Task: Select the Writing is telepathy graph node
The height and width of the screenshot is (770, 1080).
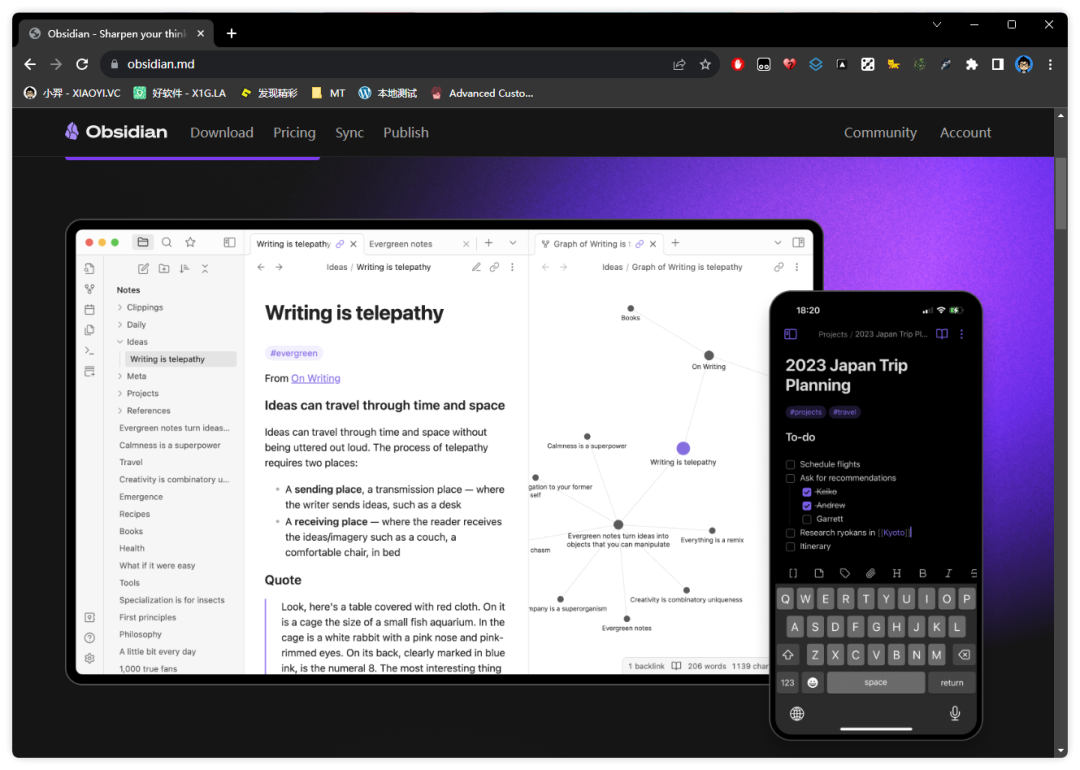Action: pos(683,448)
